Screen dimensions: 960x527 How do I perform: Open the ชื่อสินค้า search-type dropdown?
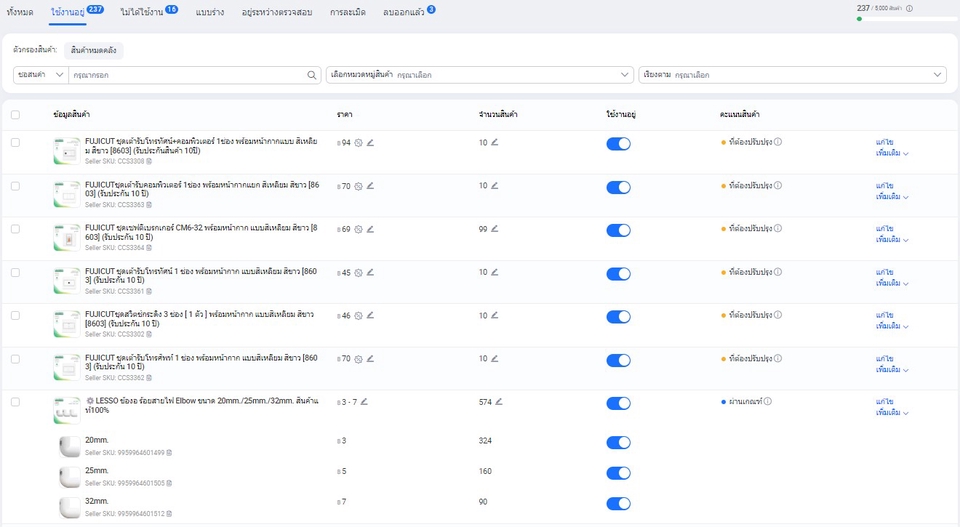pos(40,75)
